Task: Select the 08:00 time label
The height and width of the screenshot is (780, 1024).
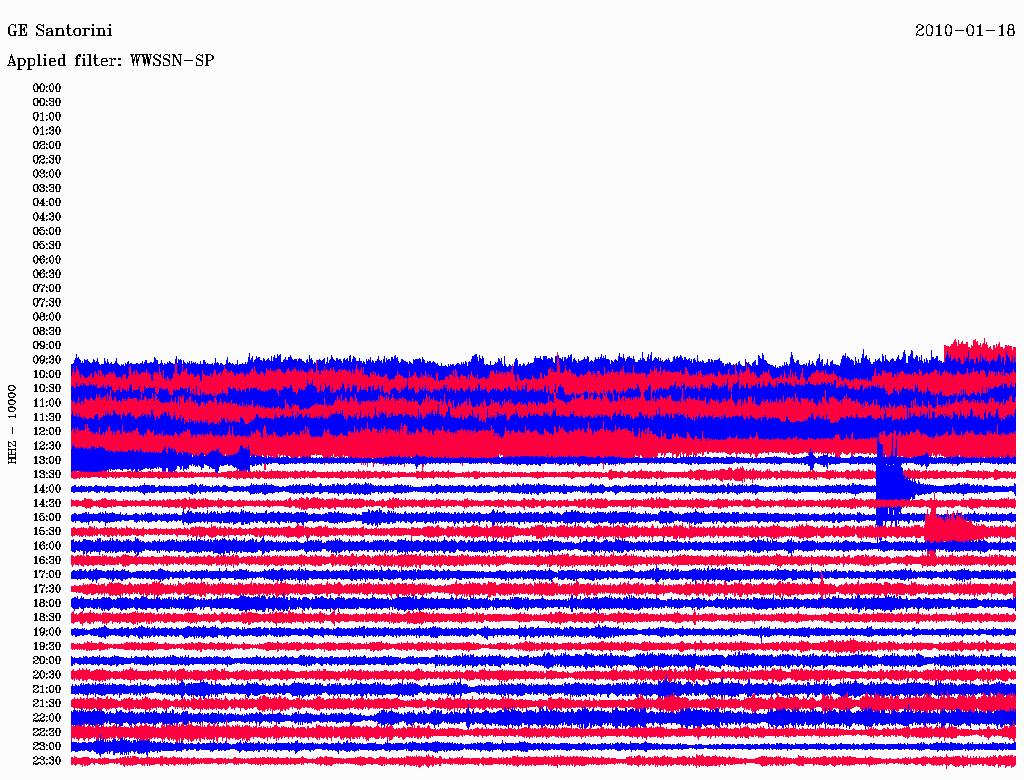Action: point(46,317)
